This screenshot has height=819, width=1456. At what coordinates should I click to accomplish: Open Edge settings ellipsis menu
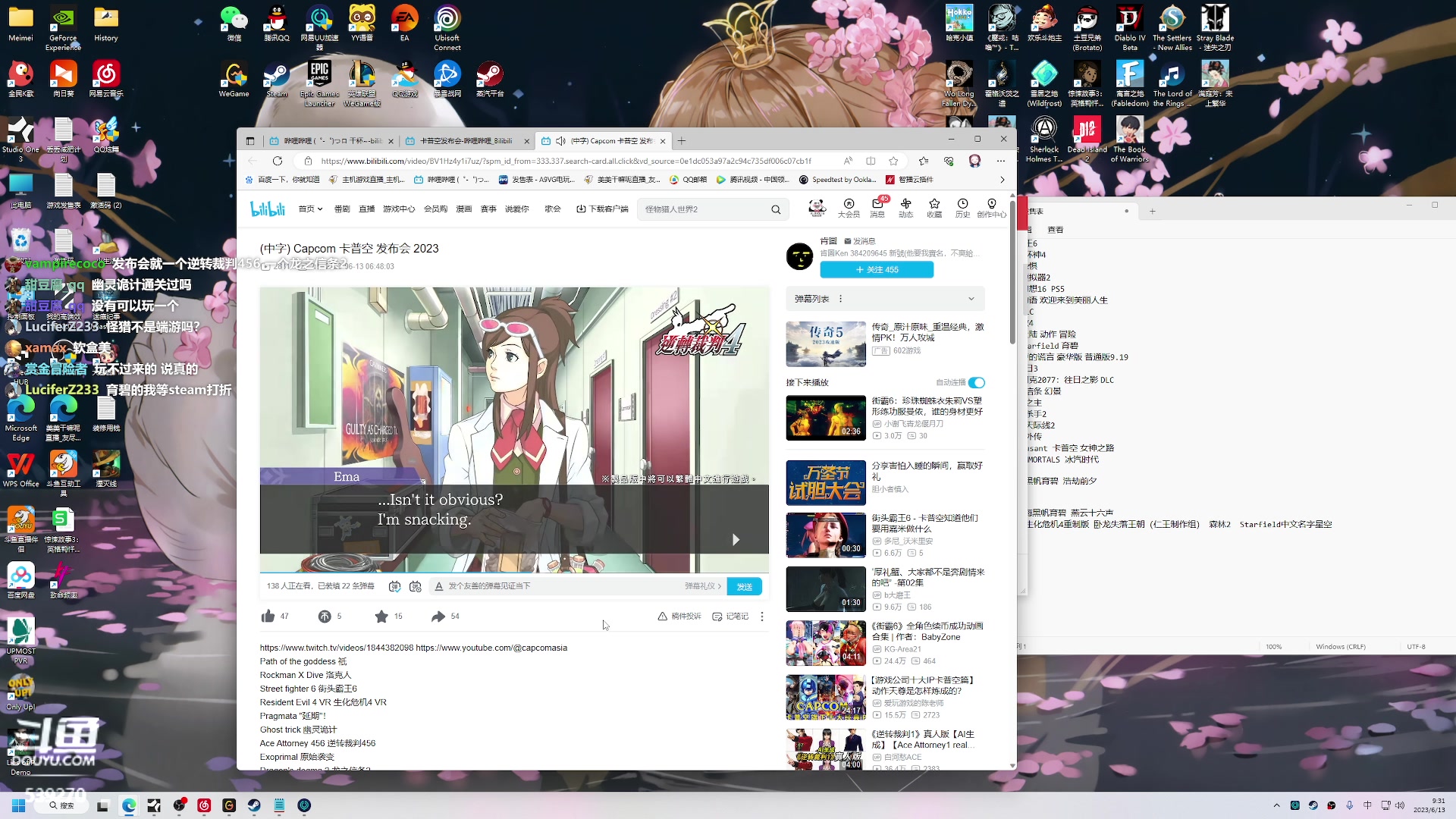pyautogui.click(x=1001, y=161)
